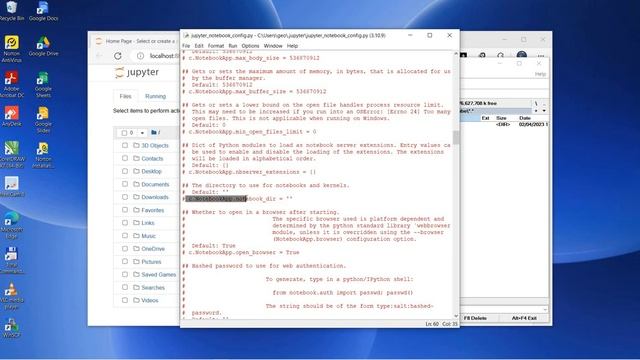Sort by the Ext column header in Total Commander
The width and height of the screenshot is (640, 360).
pos(485,118)
